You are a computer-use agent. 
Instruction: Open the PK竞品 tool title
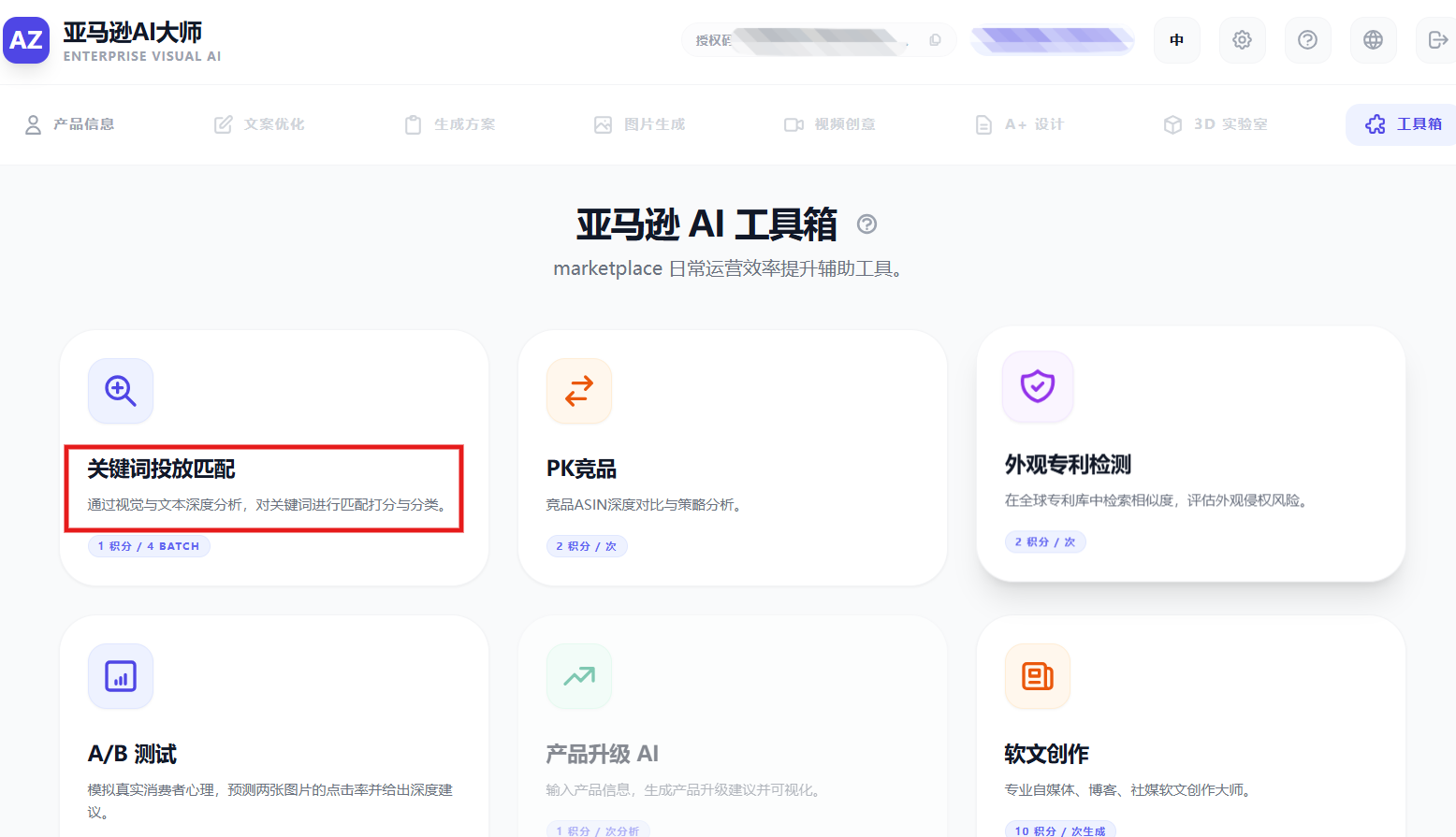tap(581, 469)
